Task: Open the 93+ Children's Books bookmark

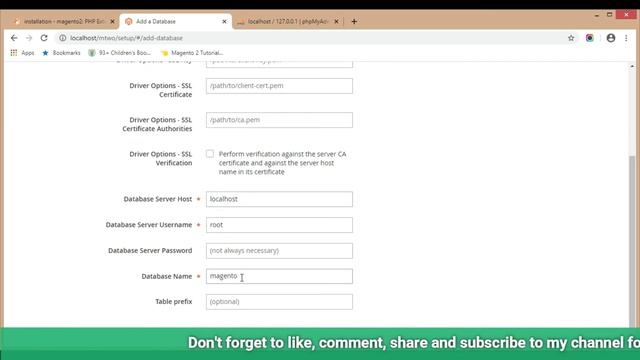Action: tap(120, 53)
